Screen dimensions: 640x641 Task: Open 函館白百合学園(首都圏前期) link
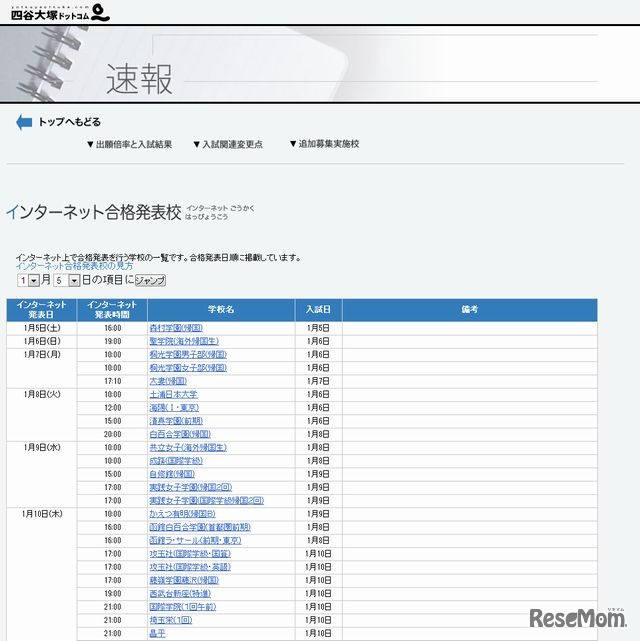point(200,527)
